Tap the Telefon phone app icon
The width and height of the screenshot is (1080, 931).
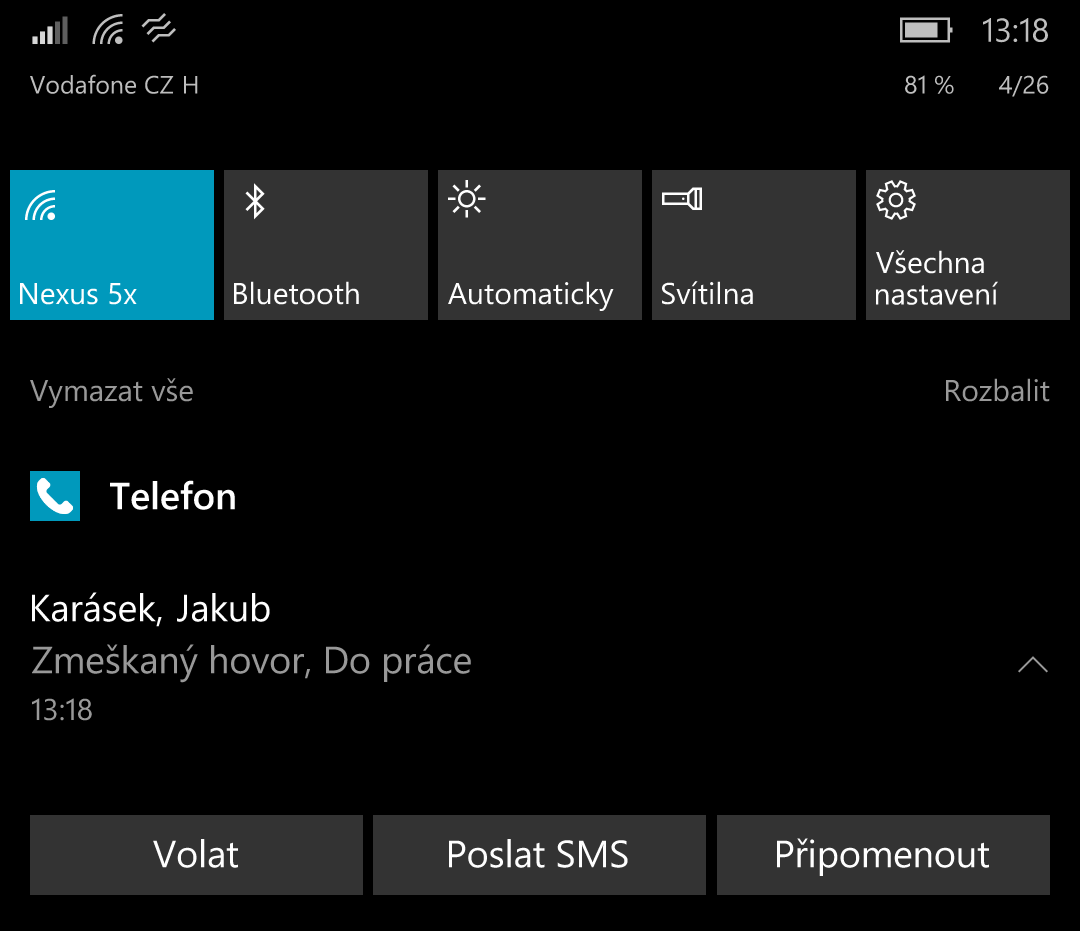[x=55, y=496]
